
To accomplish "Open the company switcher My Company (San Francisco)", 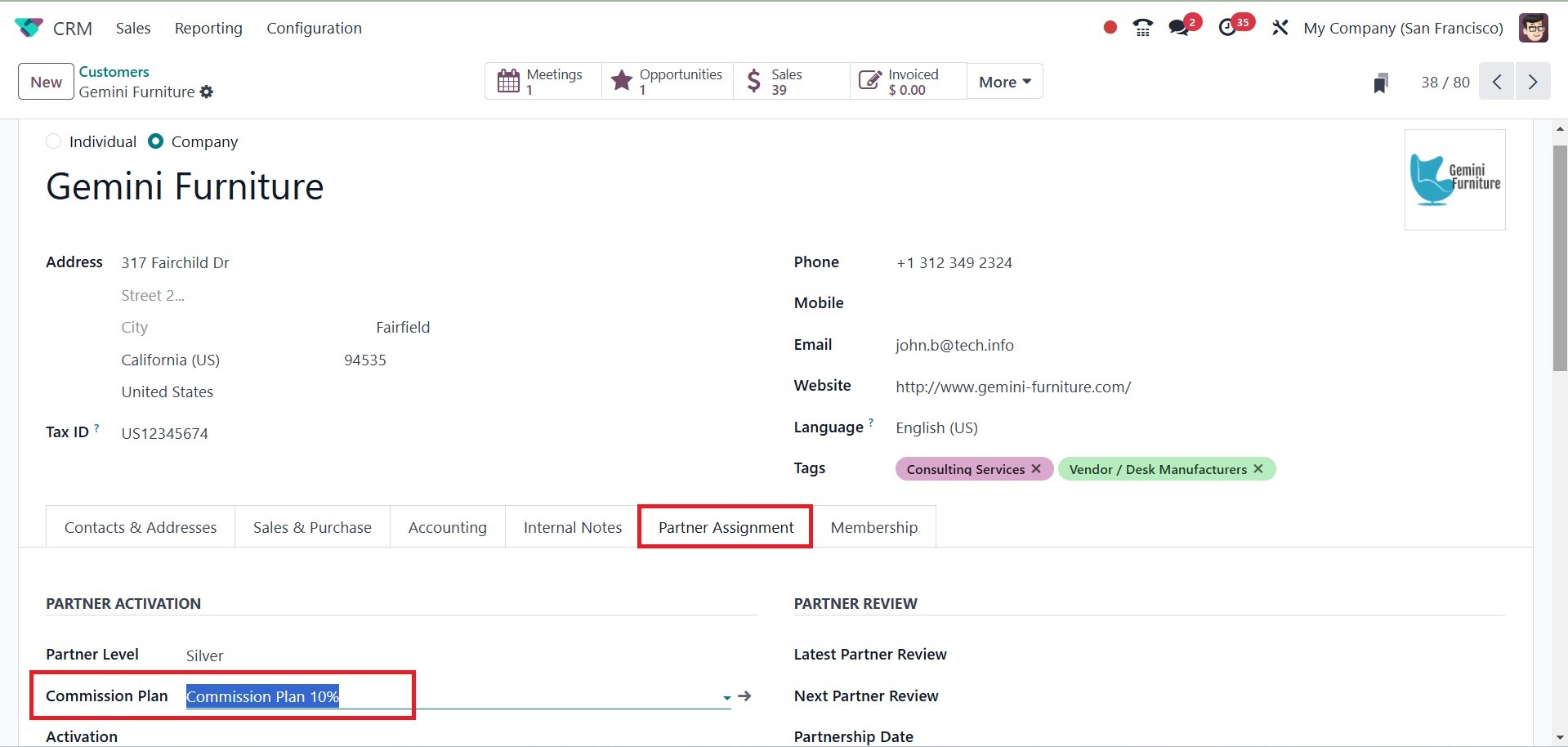I will 1403,28.
